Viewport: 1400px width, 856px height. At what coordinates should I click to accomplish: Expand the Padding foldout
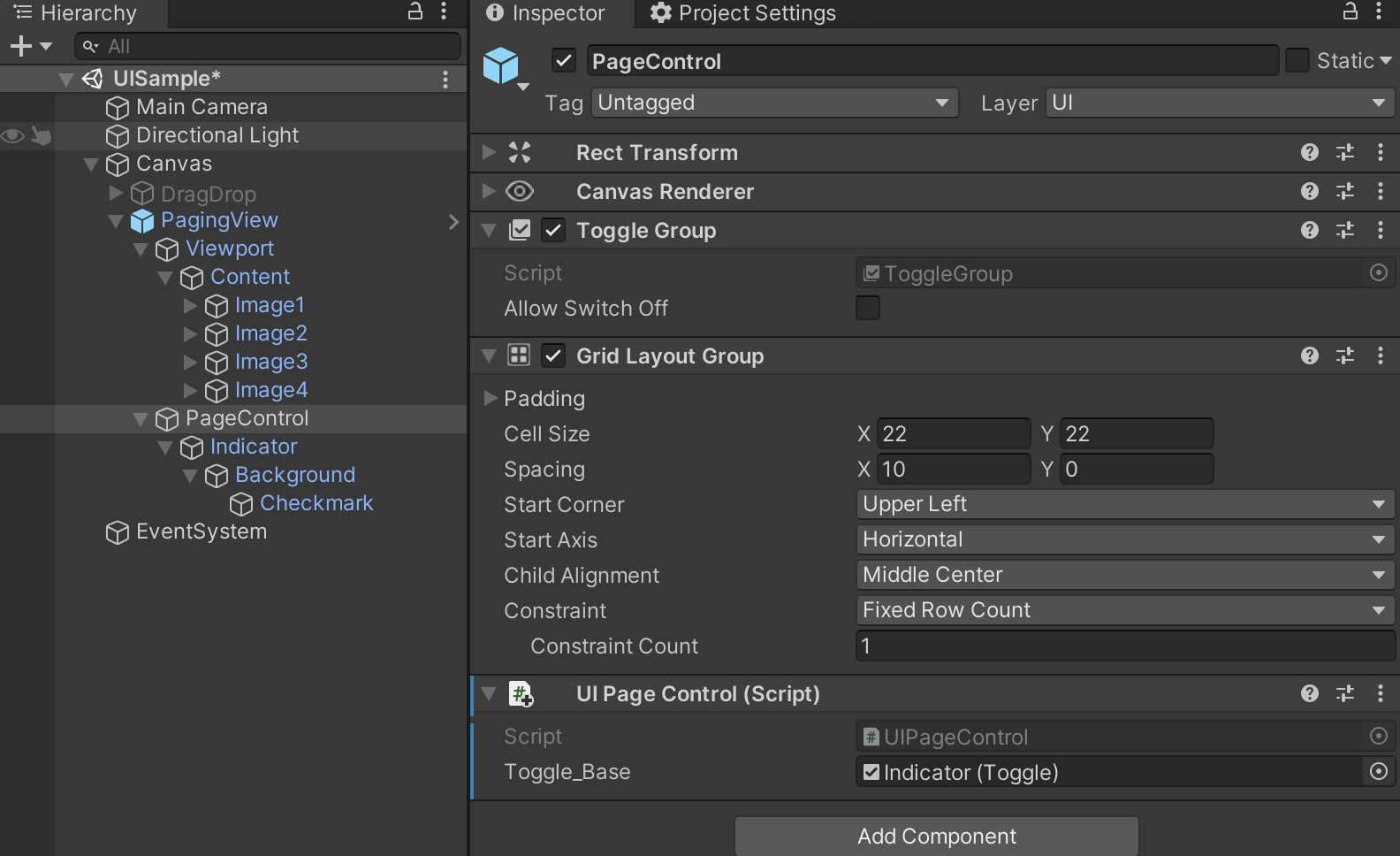coord(491,398)
